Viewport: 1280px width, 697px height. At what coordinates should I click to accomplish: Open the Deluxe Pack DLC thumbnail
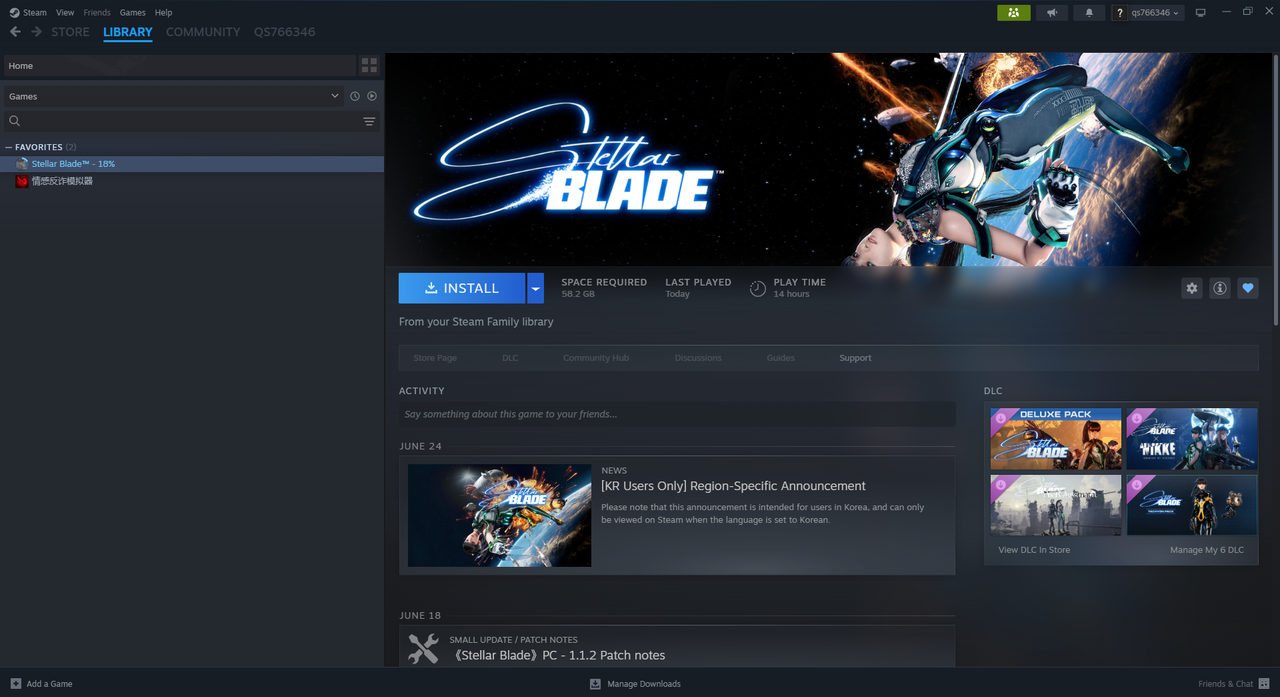(1055, 438)
